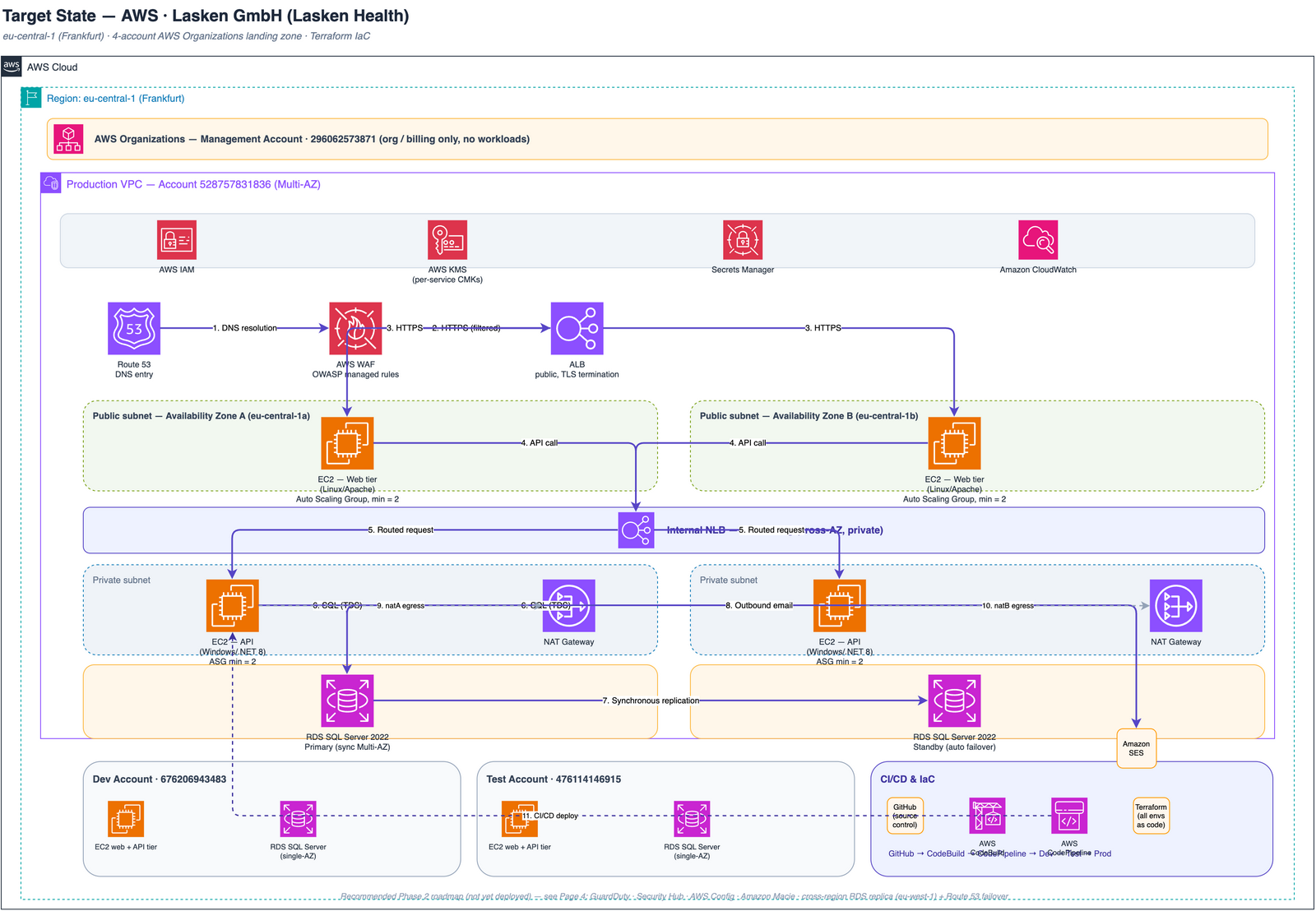Screen dimensions: 1316x911
Task: Select the EC2 Web tier icon in Availability Zone A
Action: (347, 443)
